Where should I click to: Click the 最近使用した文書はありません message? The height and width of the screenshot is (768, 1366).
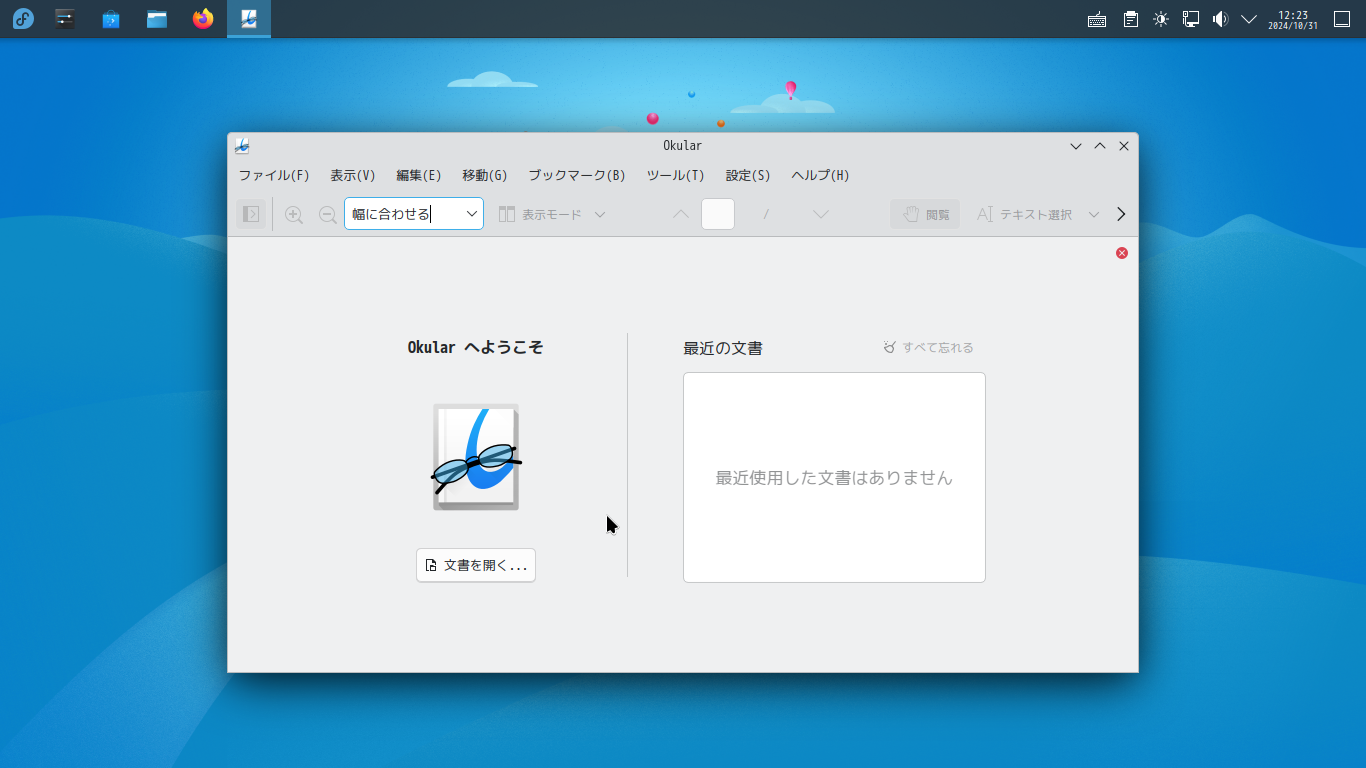pos(834,478)
